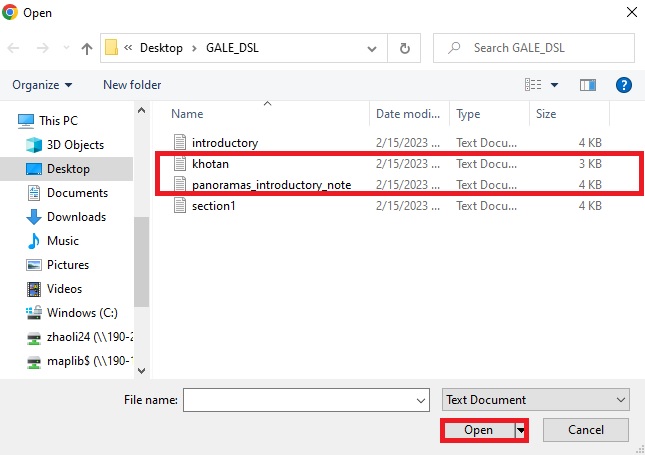Open the view options dropdown arrow
The width and height of the screenshot is (645, 455).
click(554, 85)
